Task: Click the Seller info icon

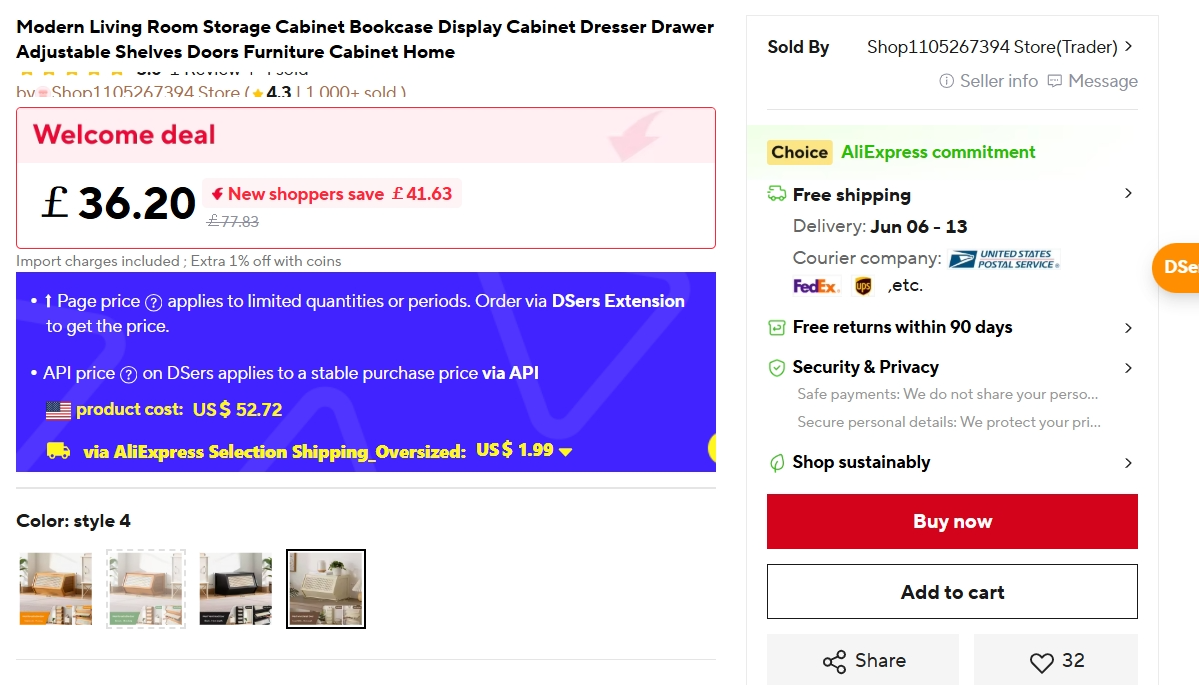Action: pyautogui.click(x=947, y=81)
